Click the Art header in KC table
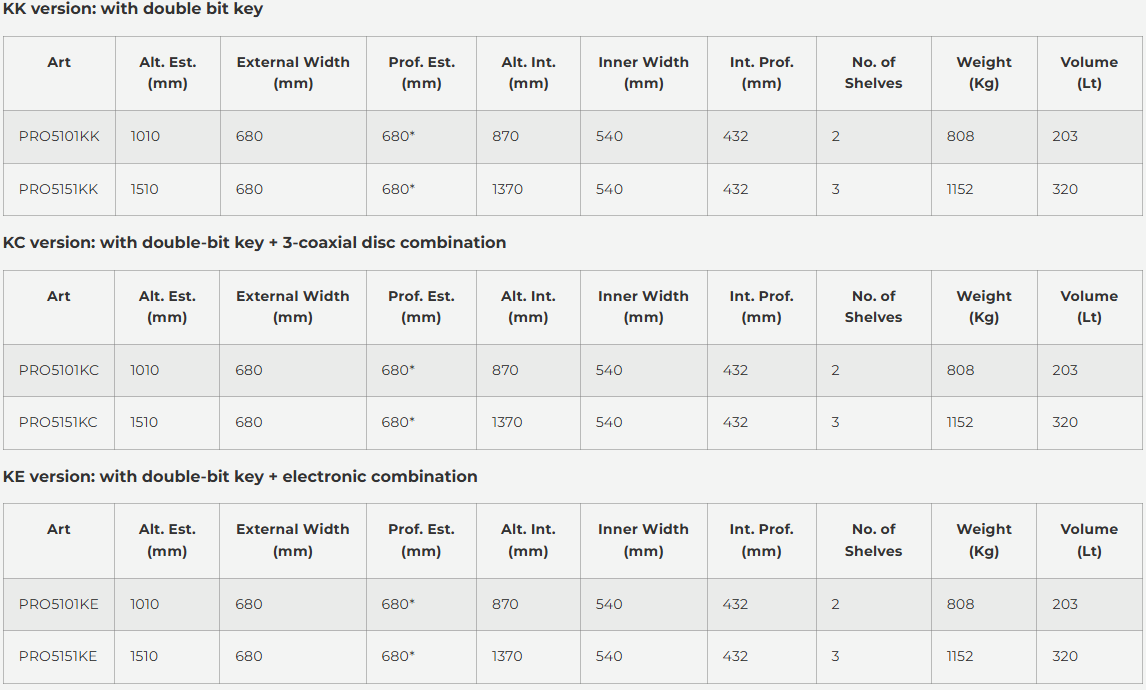Viewport: 1146px width, 690px height. pos(58,296)
